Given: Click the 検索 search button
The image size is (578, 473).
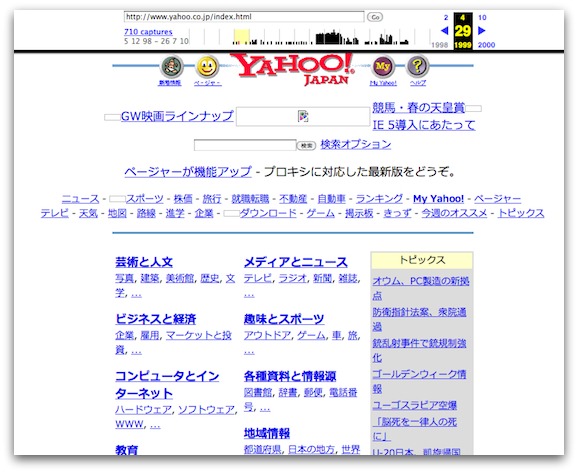Looking at the screenshot, I should tap(306, 146).
